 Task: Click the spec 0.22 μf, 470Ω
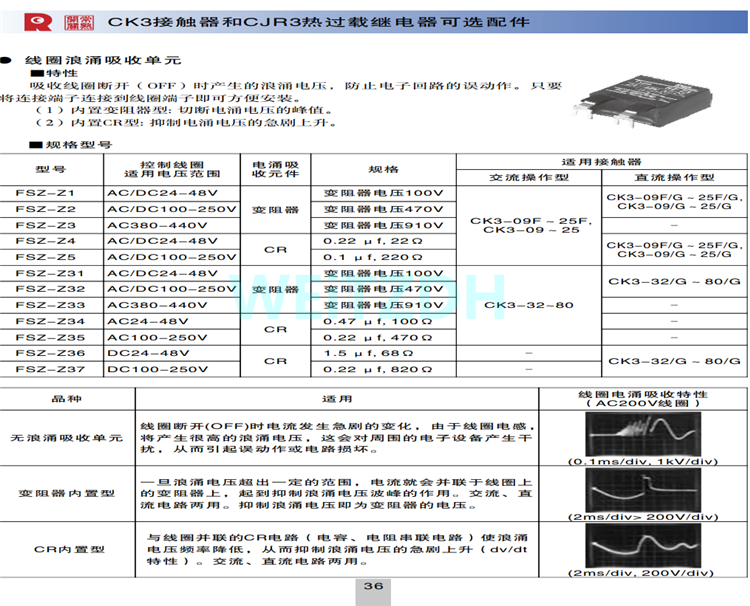tap(378, 337)
